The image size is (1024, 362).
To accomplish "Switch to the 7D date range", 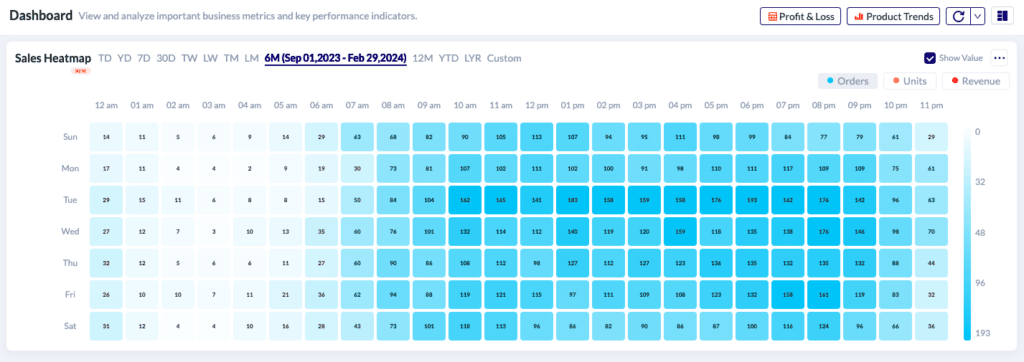I will 144,58.
